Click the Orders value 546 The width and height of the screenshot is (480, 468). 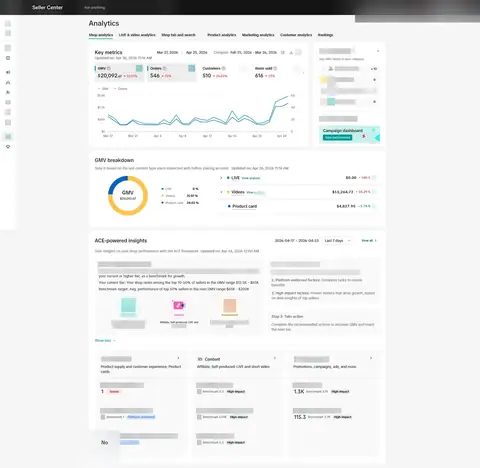(155, 76)
